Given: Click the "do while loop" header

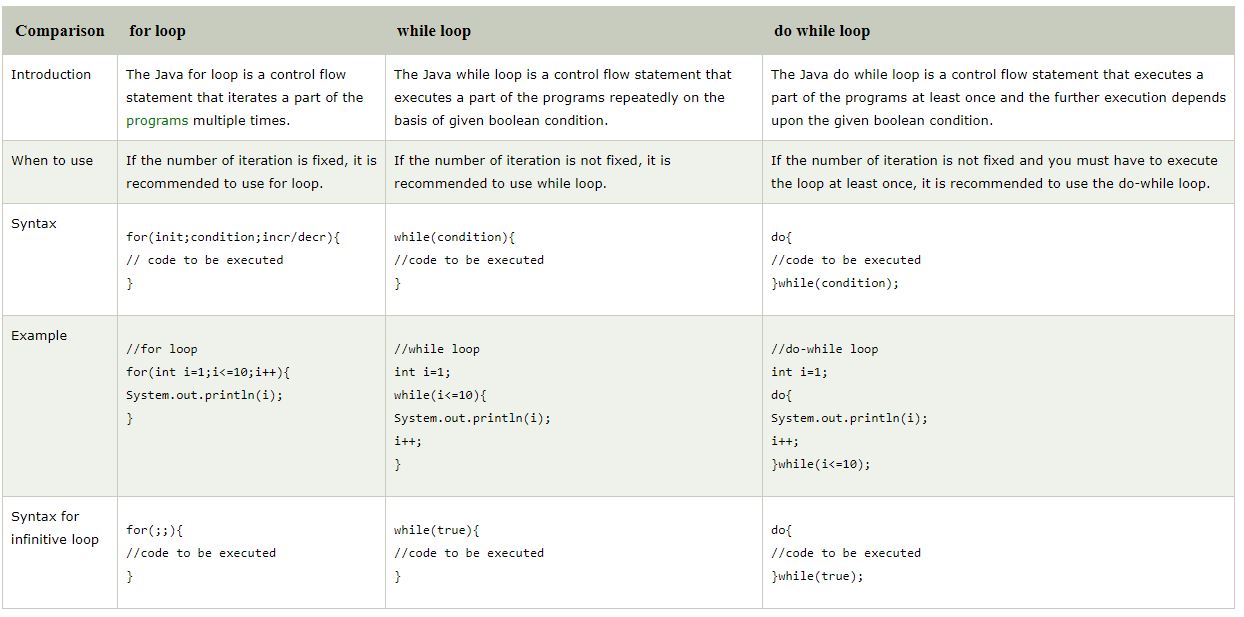Looking at the screenshot, I should click(x=822, y=31).
